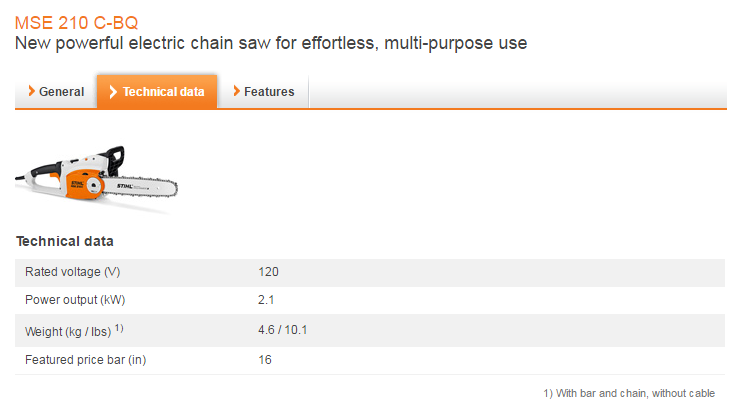Click the chain saw description subtitle
This screenshot has width=739, height=419.
click(270, 44)
